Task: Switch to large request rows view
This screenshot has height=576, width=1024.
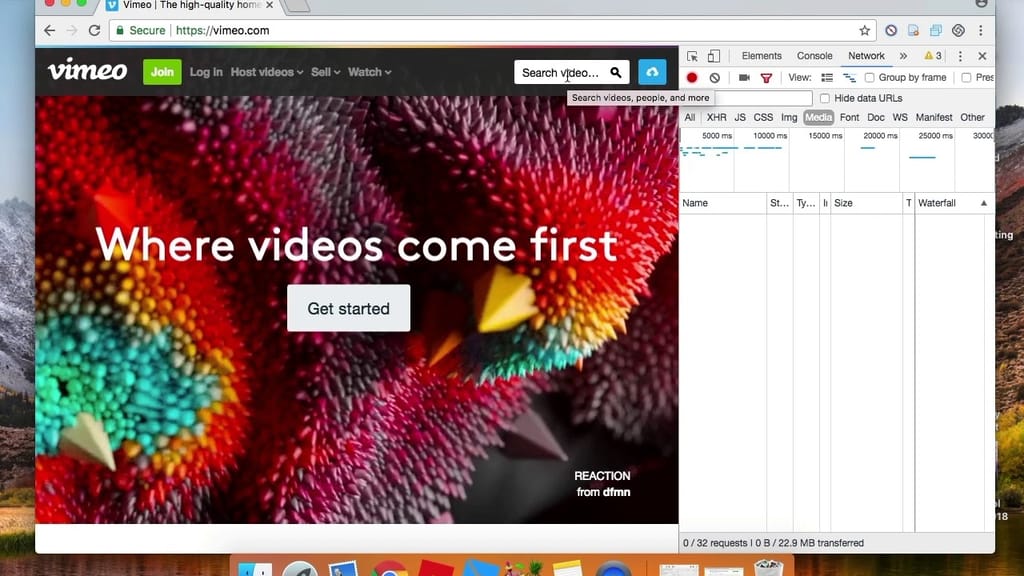Action: coord(827,78)
